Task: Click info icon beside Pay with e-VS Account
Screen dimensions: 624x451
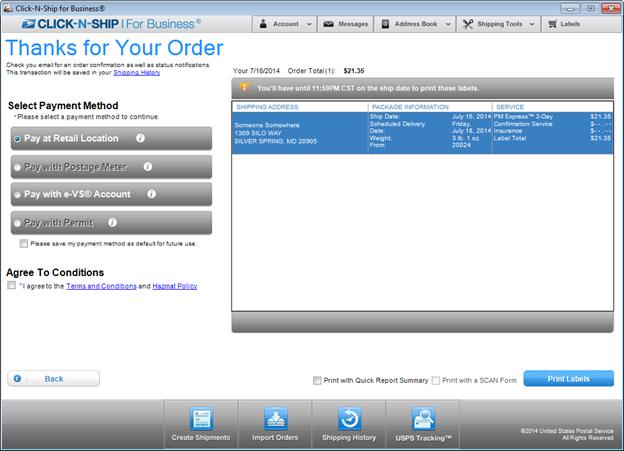Action: coord(151,194)
